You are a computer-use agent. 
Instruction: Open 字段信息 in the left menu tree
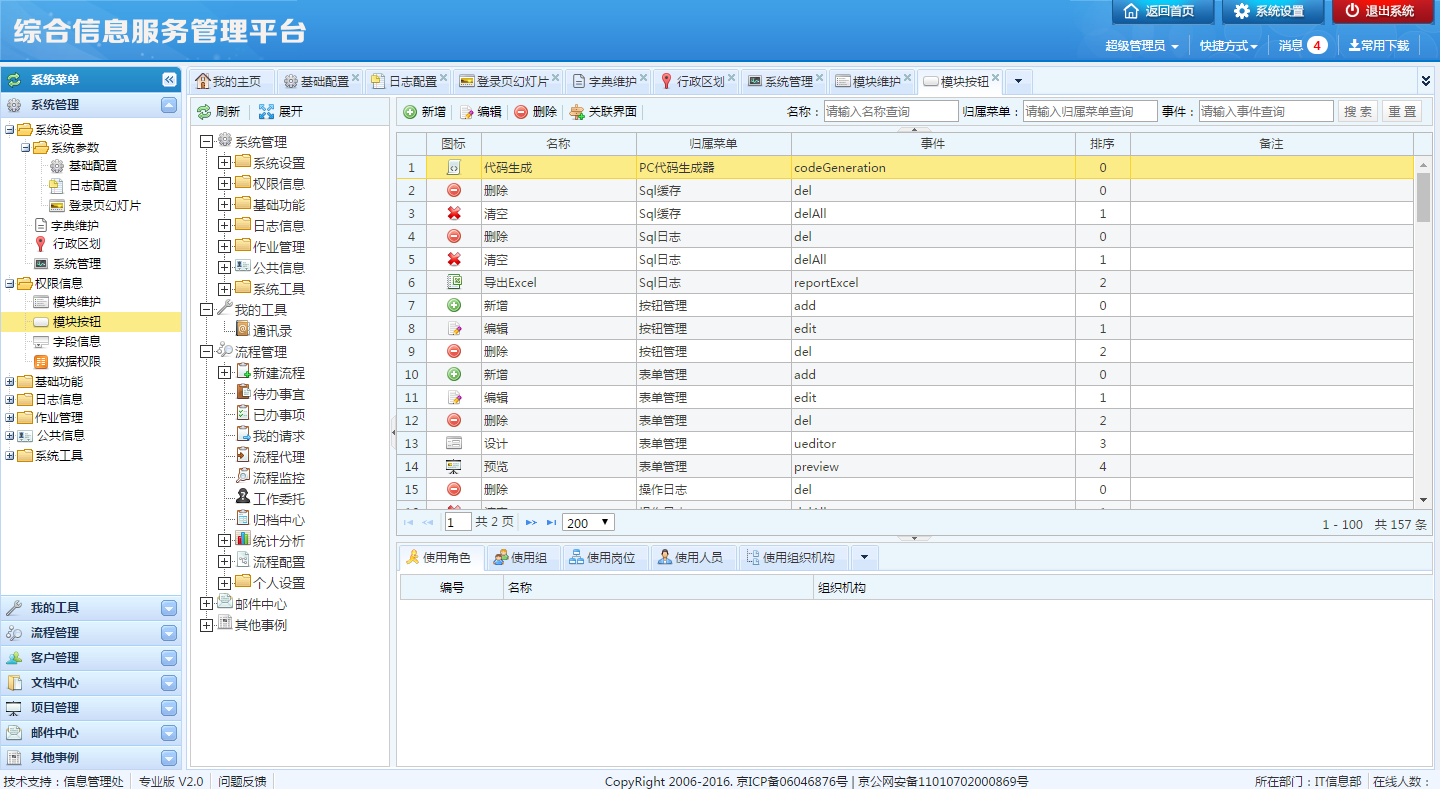tap(76, 342)
